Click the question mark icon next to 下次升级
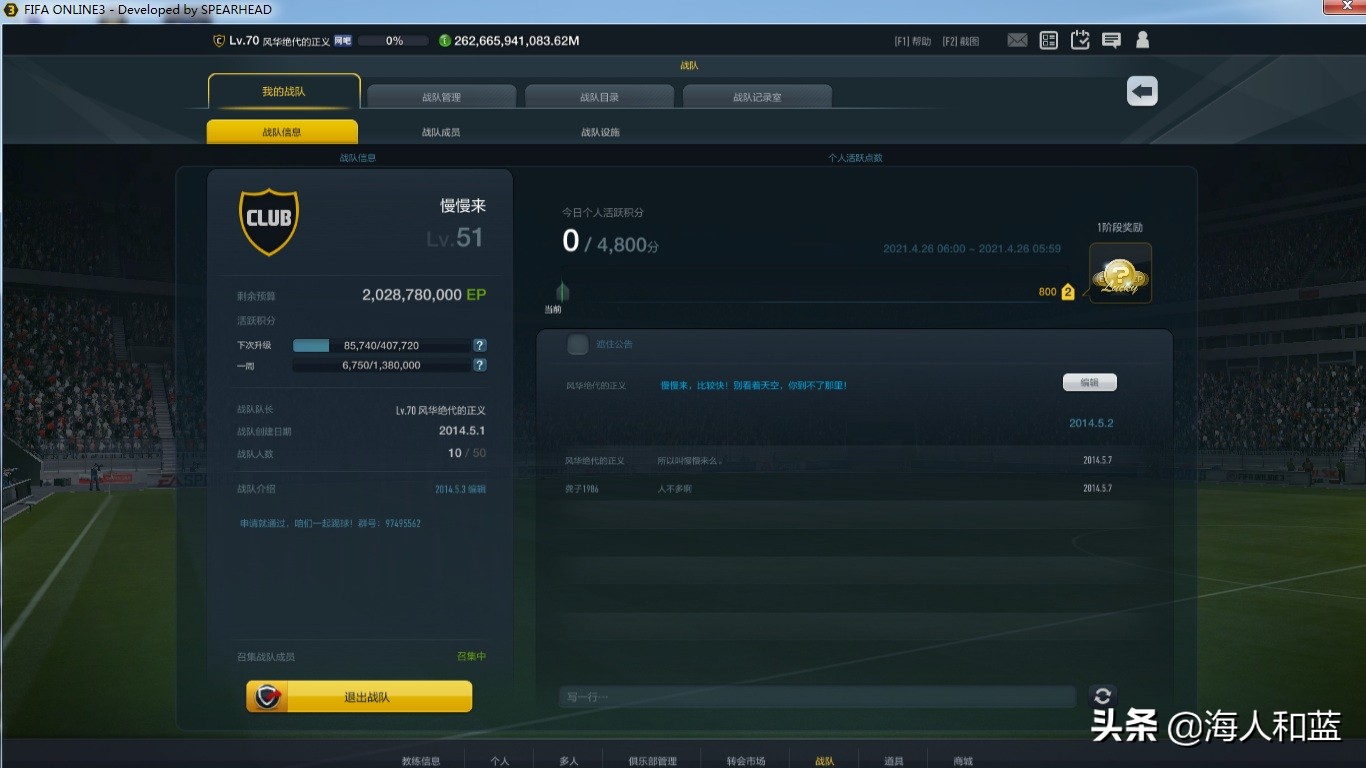The image size is (1366, 768). 479,345
